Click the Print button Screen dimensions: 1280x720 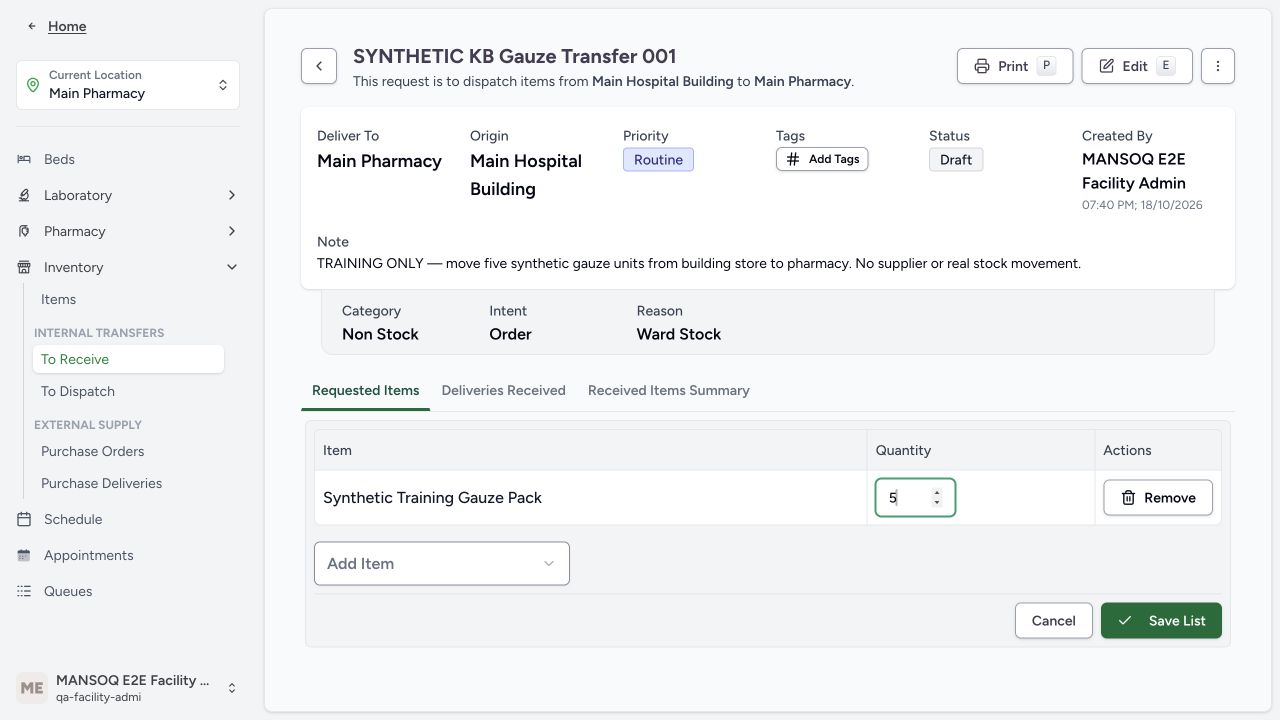click(1015, 66)
